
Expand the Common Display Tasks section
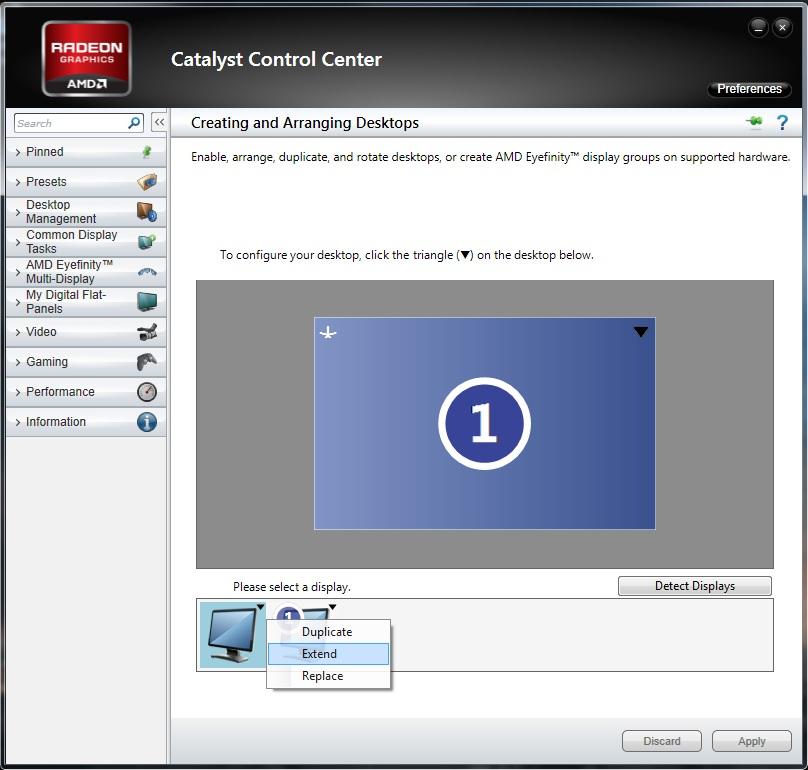71,242
